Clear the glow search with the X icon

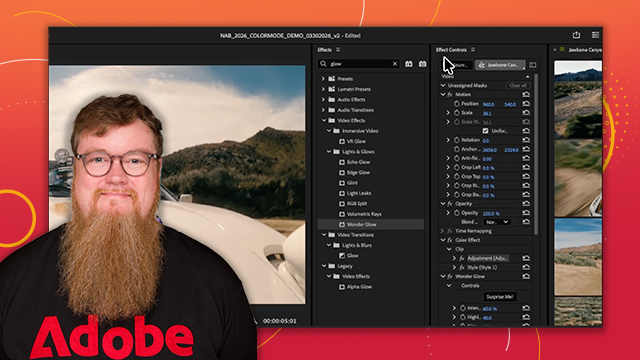tap(395, 64)
